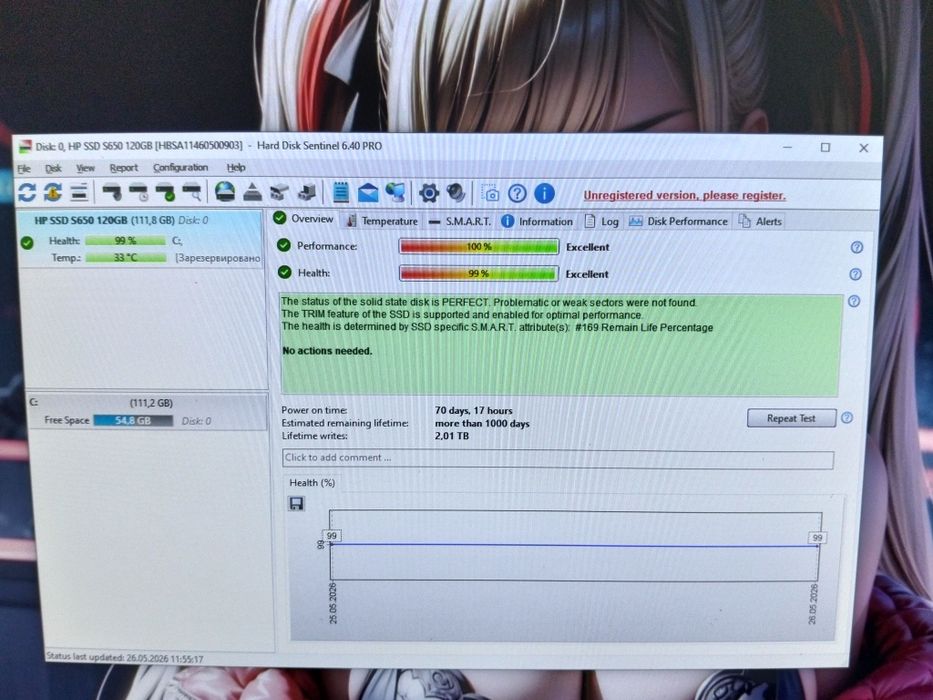Screen dimensions: 933x700
Task: Open the Log tab
Action: click(x=602, y=221)
